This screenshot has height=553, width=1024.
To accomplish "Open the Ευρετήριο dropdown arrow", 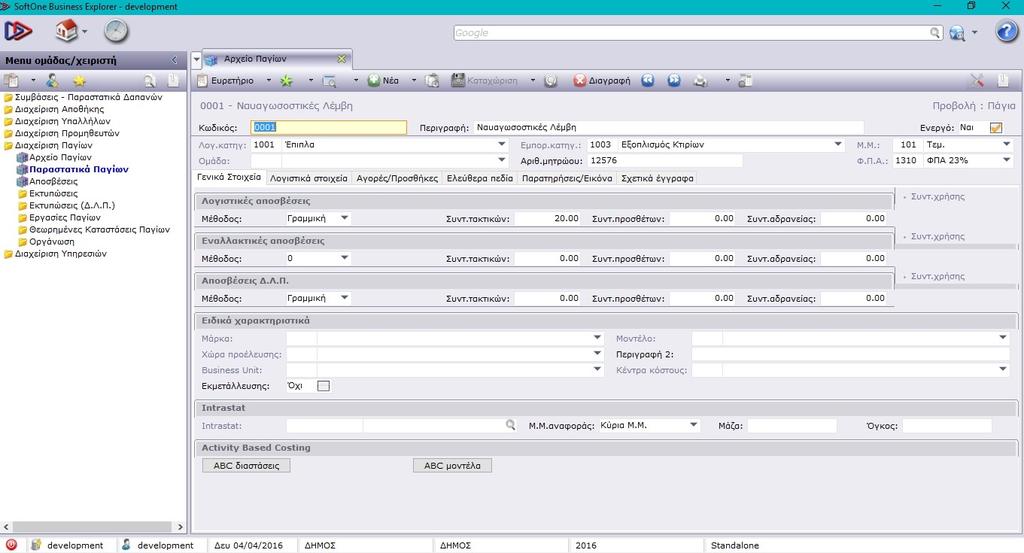I will click(268, 81).
